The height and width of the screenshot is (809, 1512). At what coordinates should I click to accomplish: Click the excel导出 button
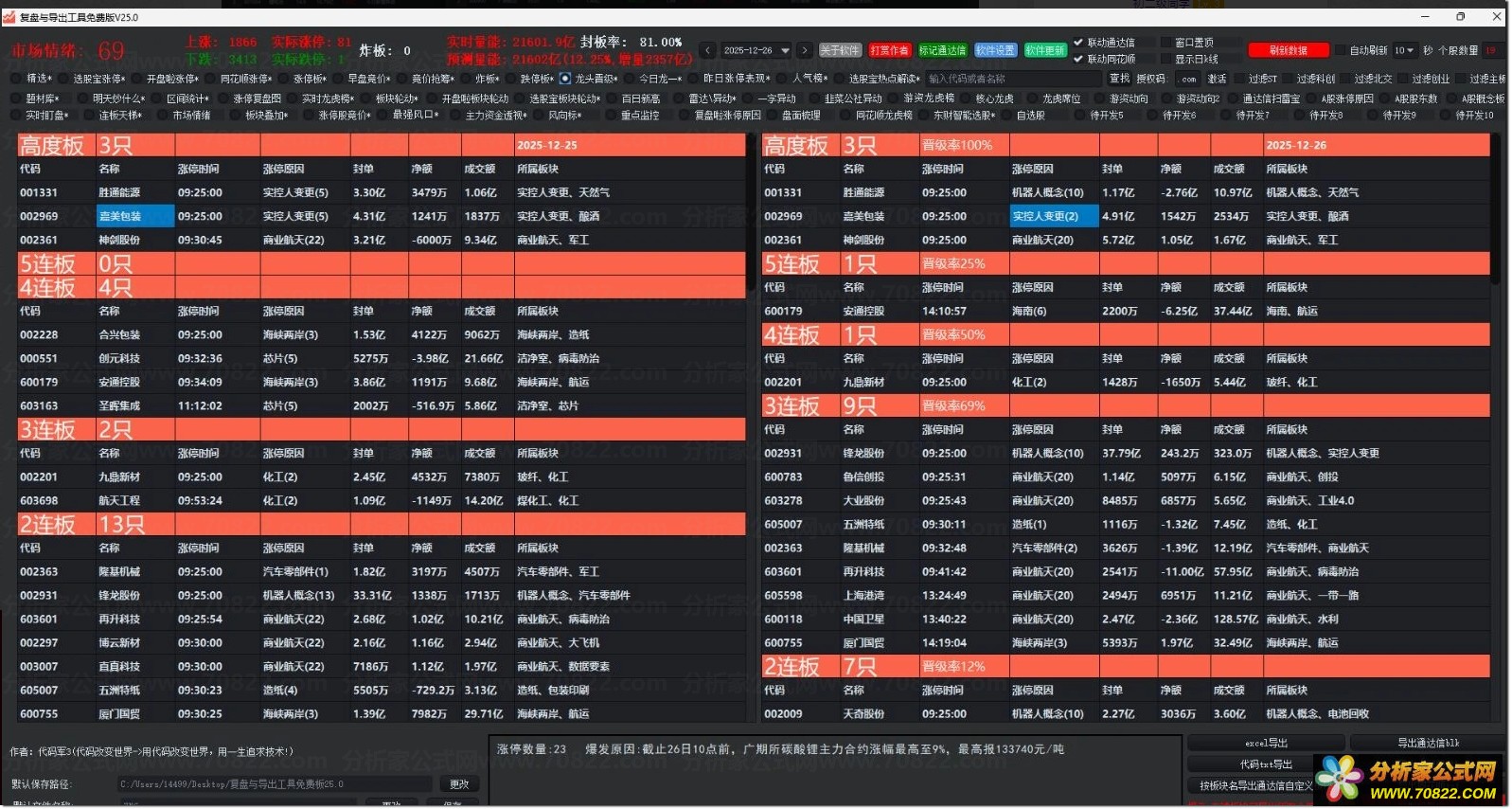(x=1266, y=743)
